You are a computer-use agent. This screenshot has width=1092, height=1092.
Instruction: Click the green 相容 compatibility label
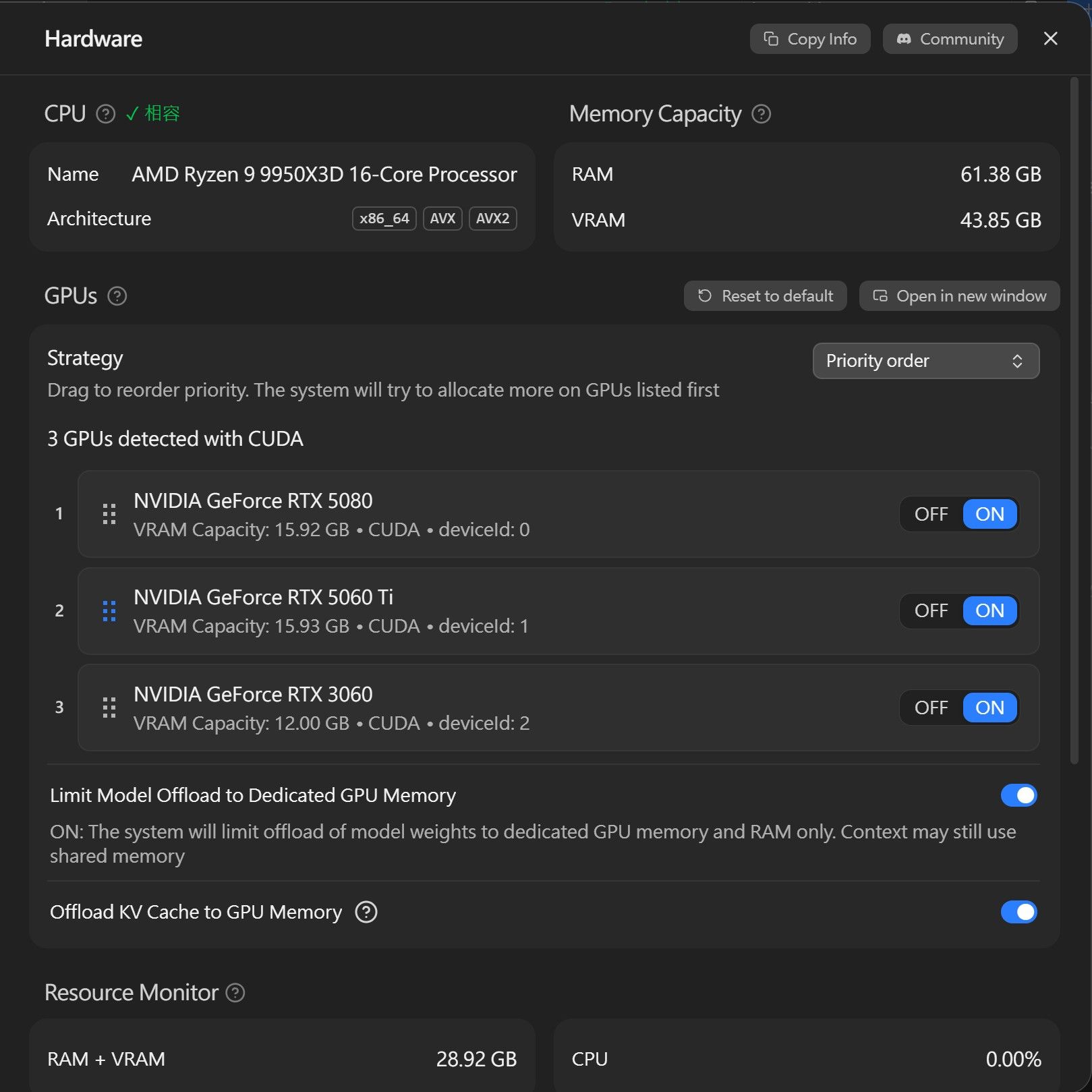tap(153, 113)
